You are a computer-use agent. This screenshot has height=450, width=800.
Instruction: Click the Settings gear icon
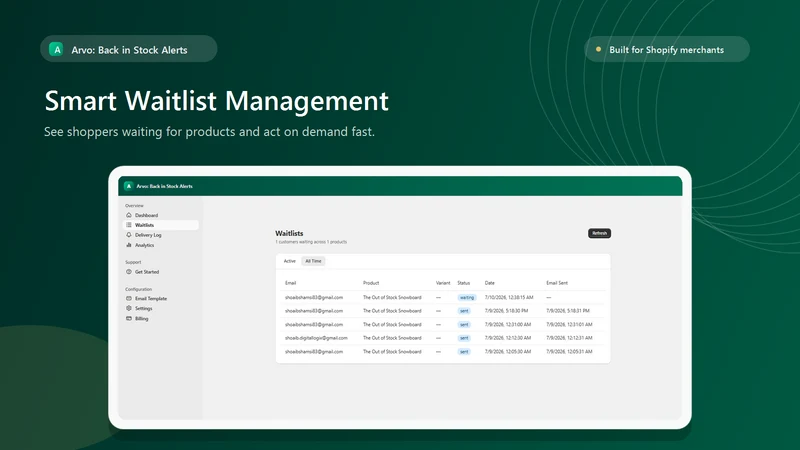click(x=129, y=309)
